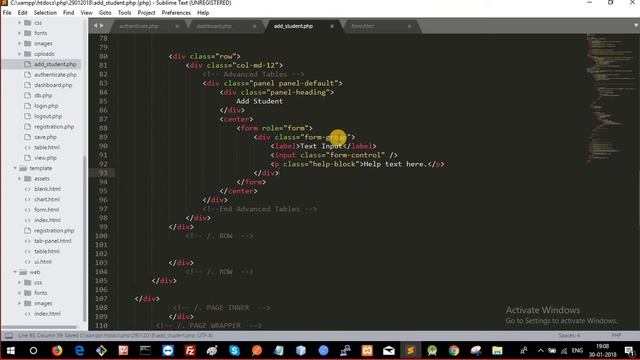Open chart.html in template folder
Image resolution: width=640 pixels, height=360 pixels.
point(47,199)
